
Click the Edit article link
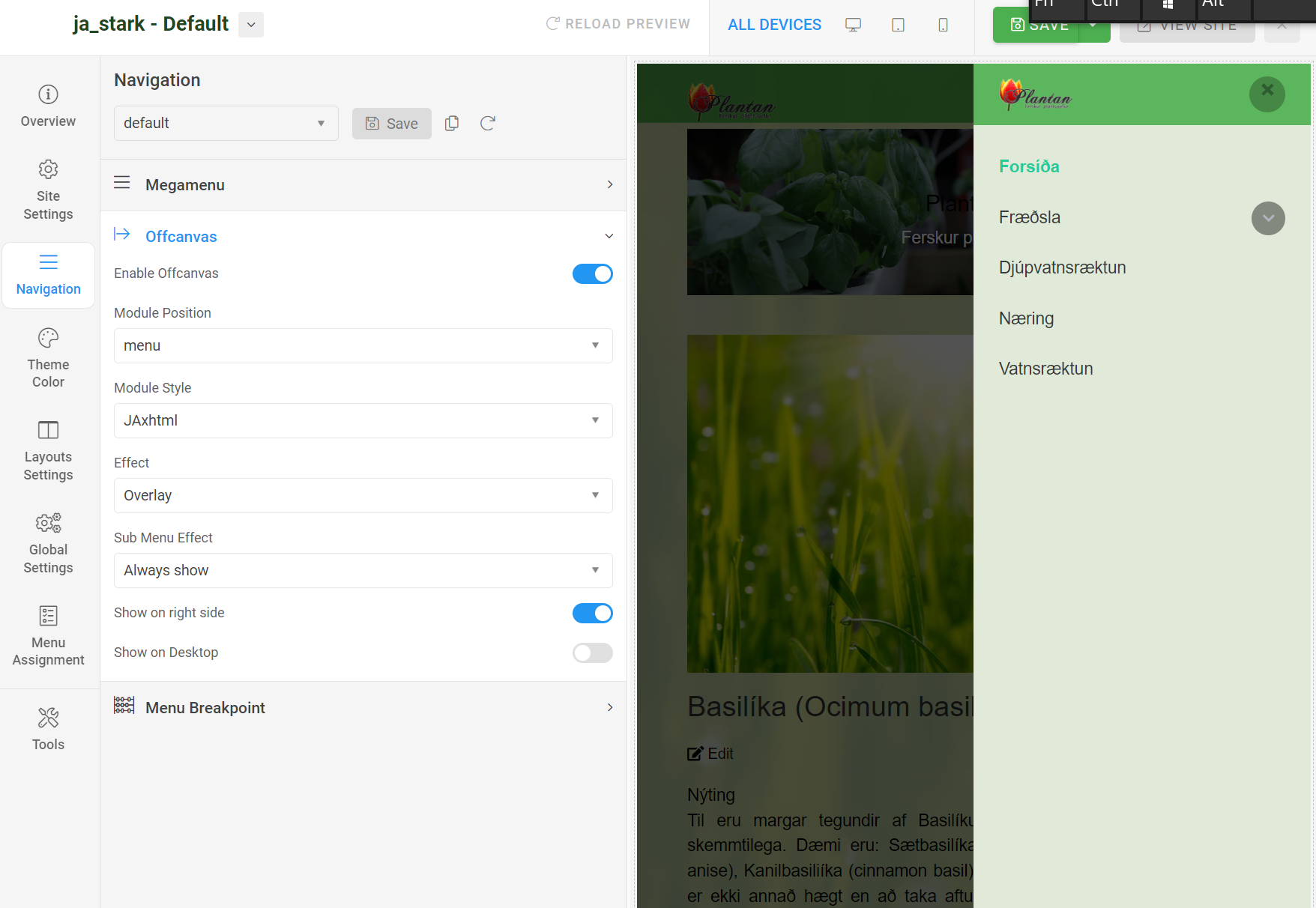point(710,754)
